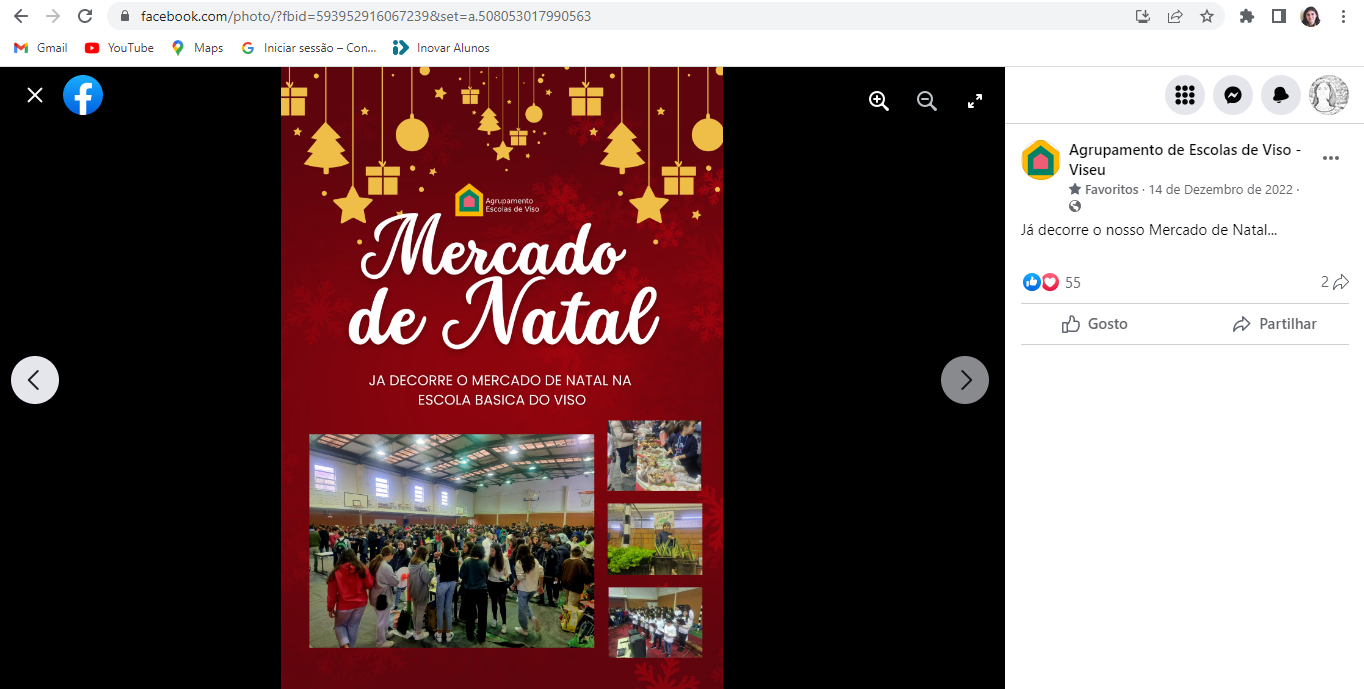Click the like reaction emoji
1364x689 pixels.
1032,282
